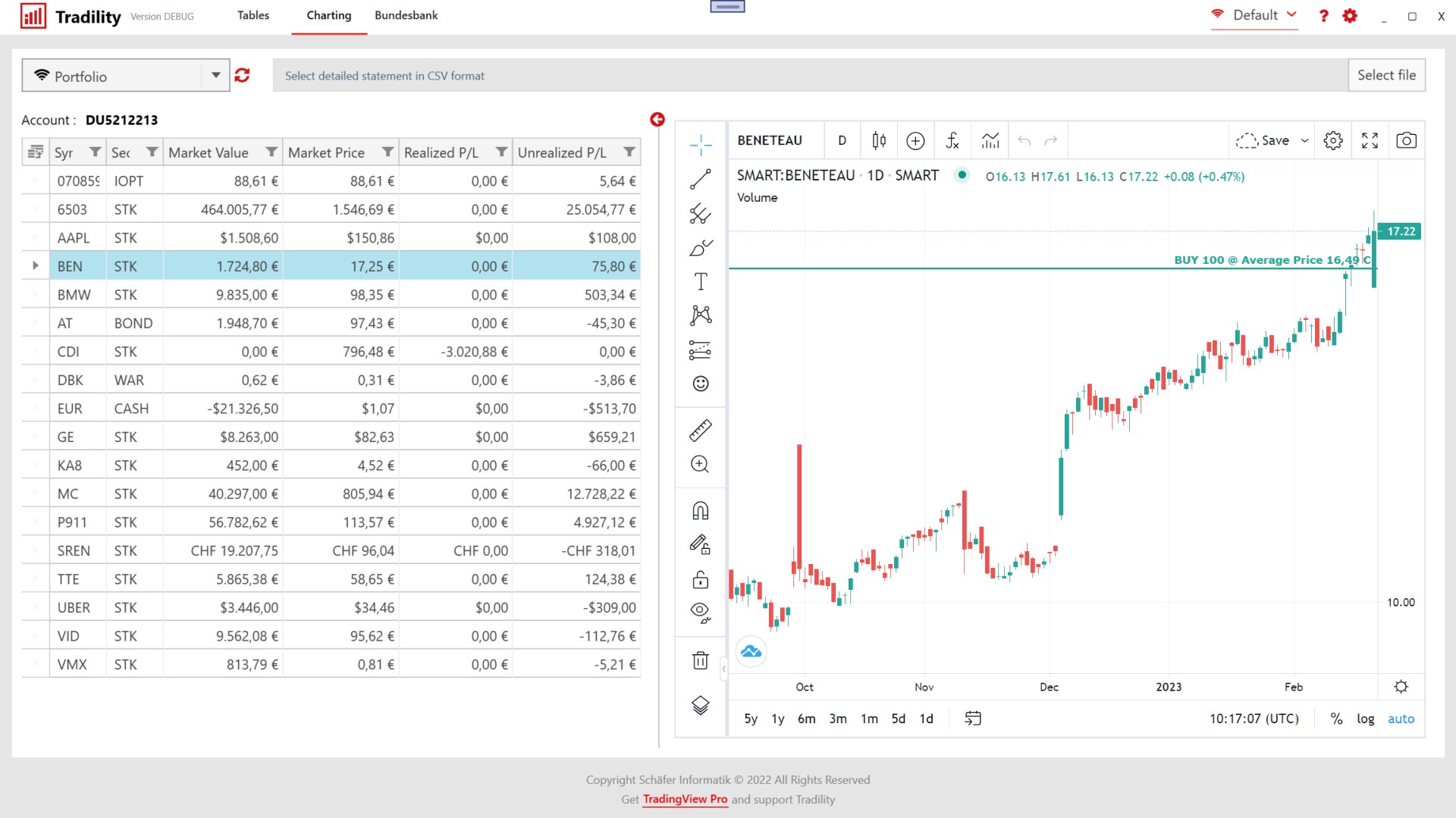Open the Unrealized P/L column filter

(x=629, y=152)
